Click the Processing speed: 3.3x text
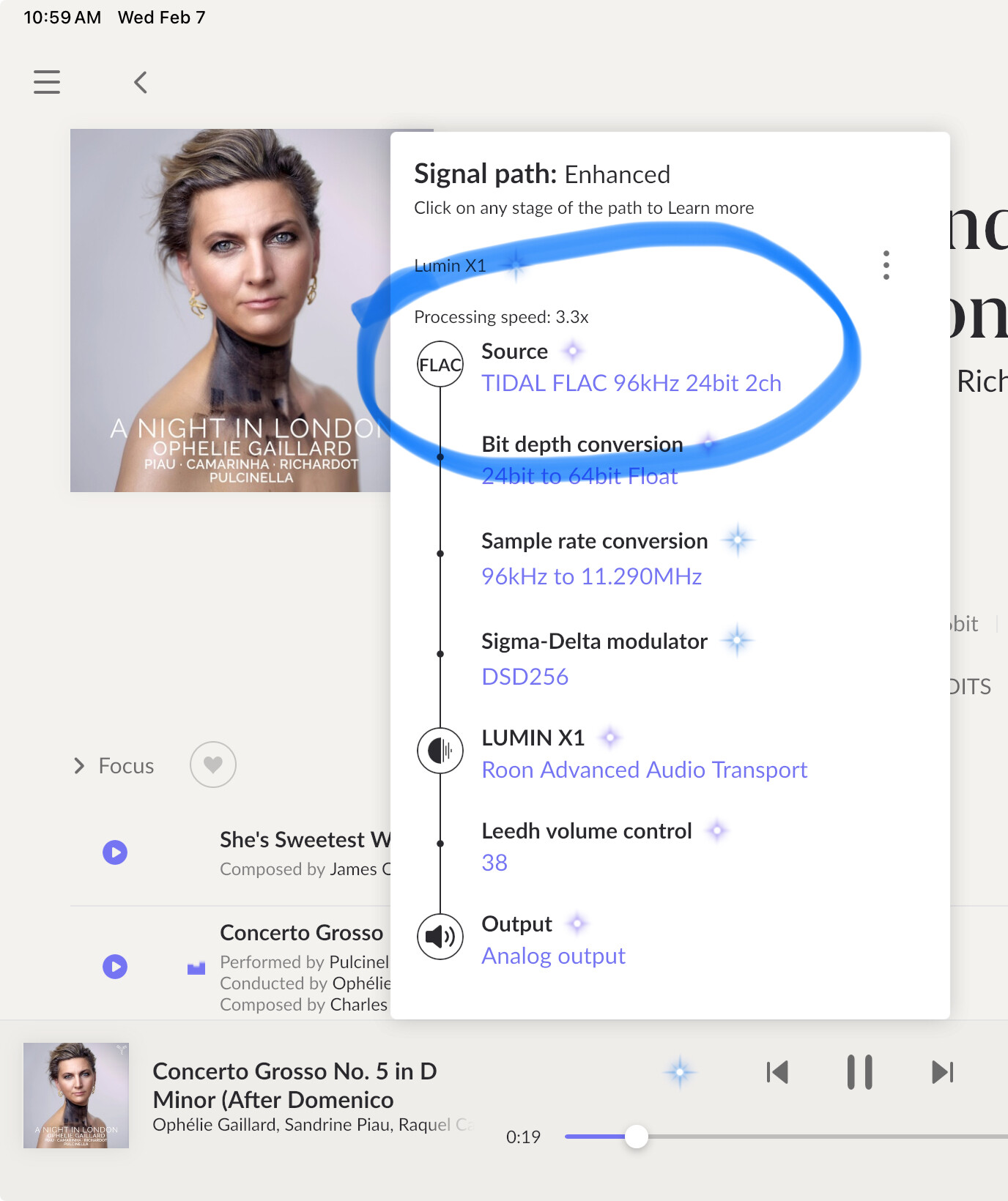 501,317
